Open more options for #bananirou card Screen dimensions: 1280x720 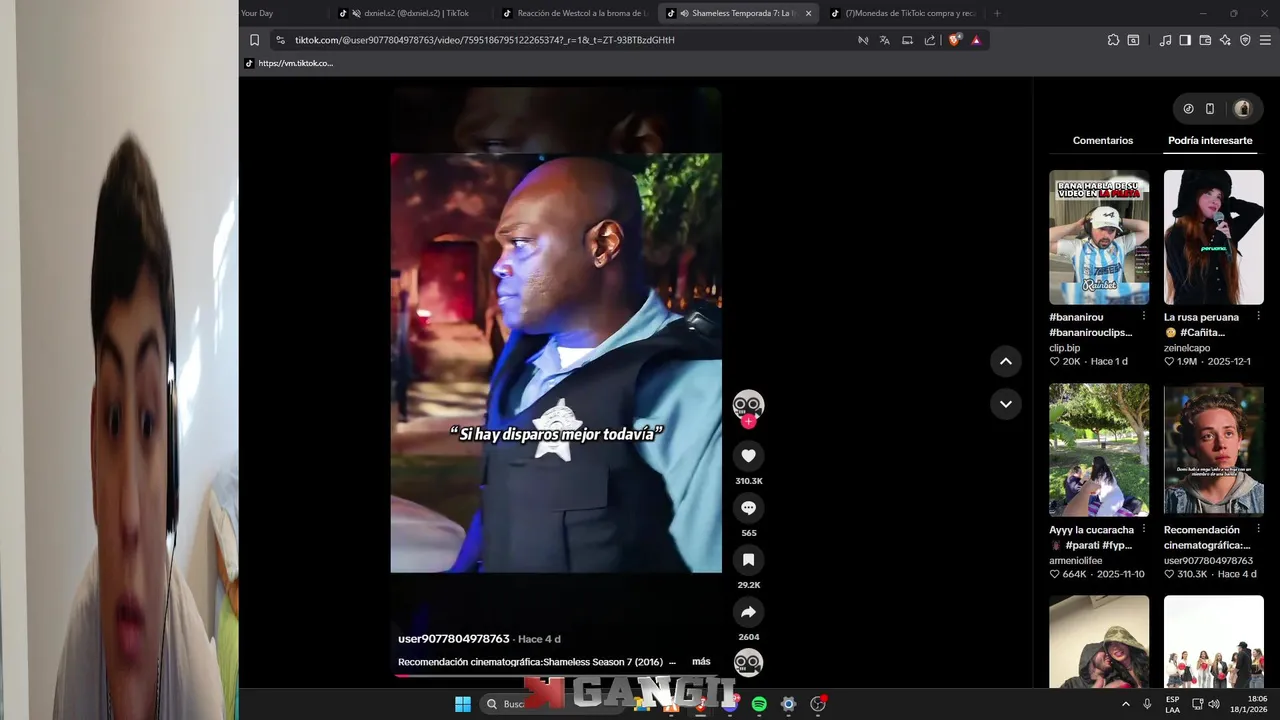[x=1144, y=316]
